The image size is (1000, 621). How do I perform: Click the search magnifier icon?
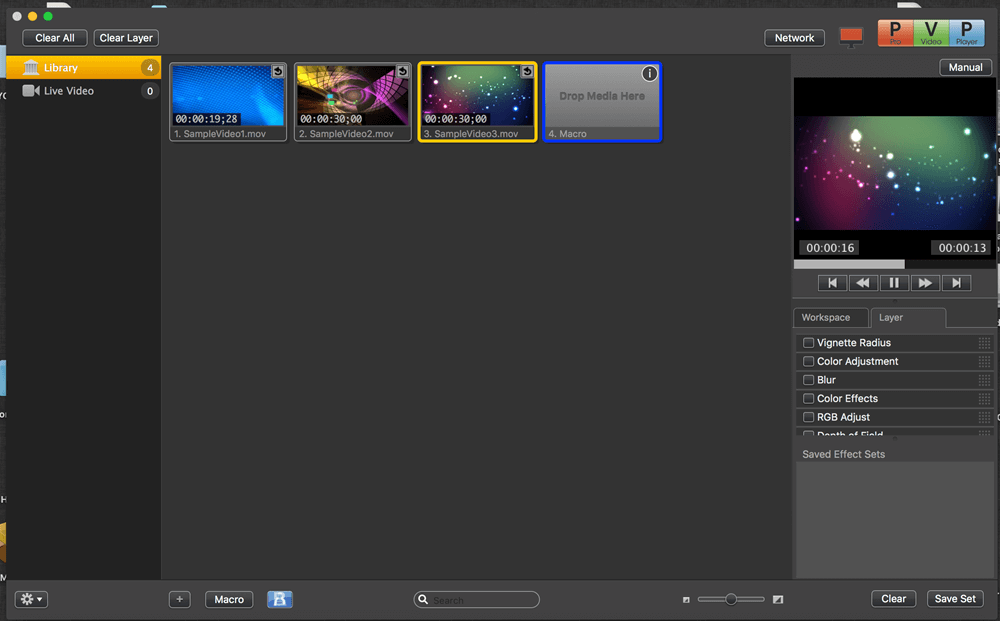[x=423, y=599]
